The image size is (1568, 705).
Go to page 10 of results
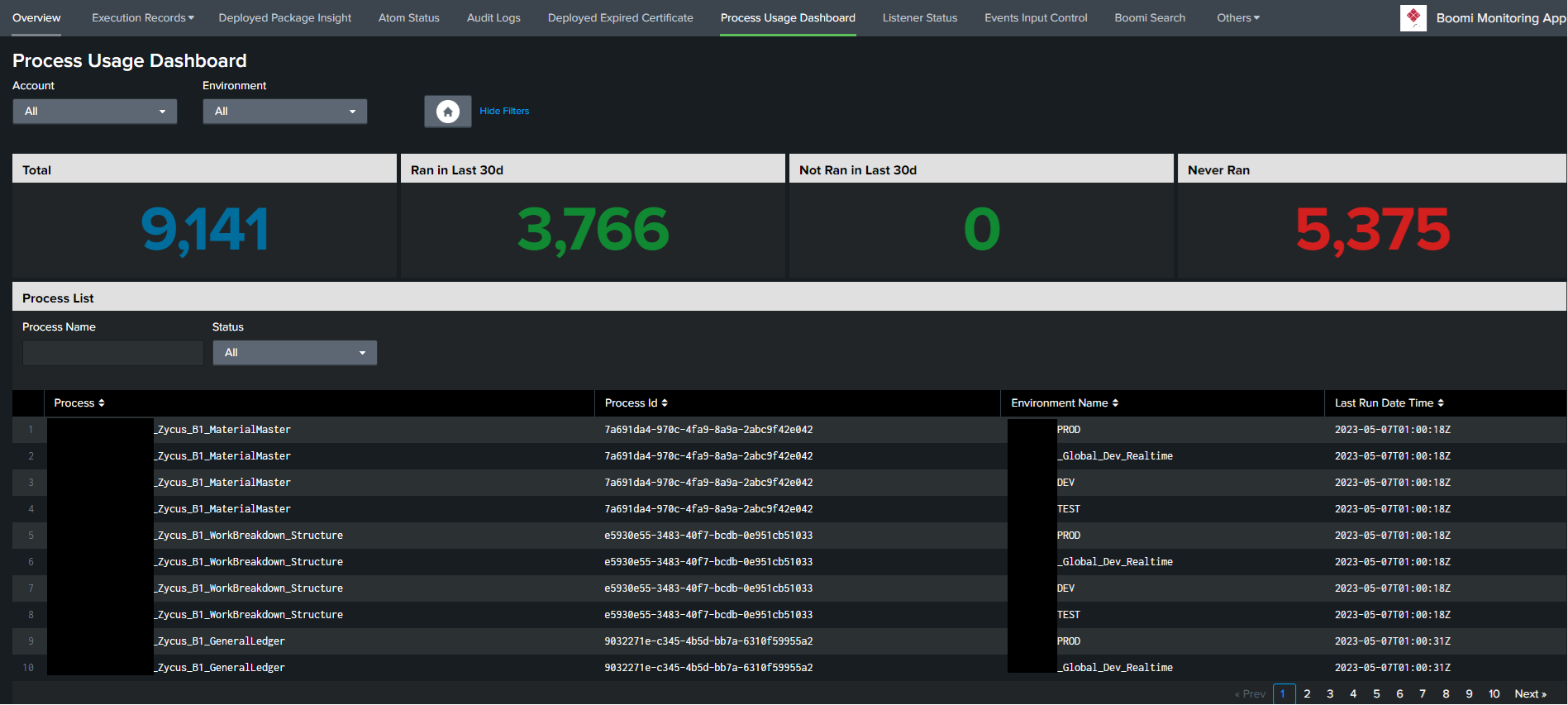1494,694
